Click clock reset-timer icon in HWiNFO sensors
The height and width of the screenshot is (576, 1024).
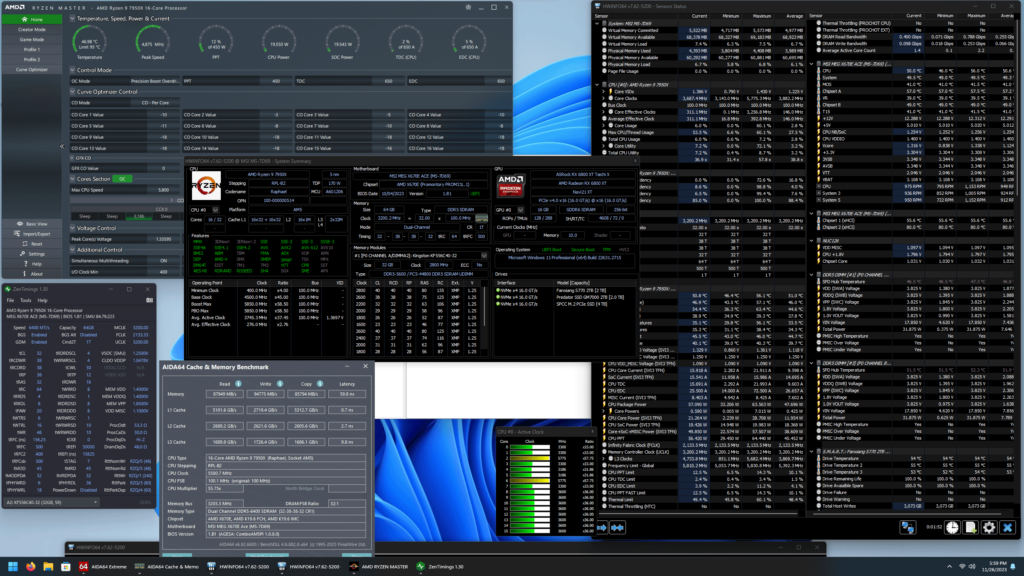[x=952, y=528]
